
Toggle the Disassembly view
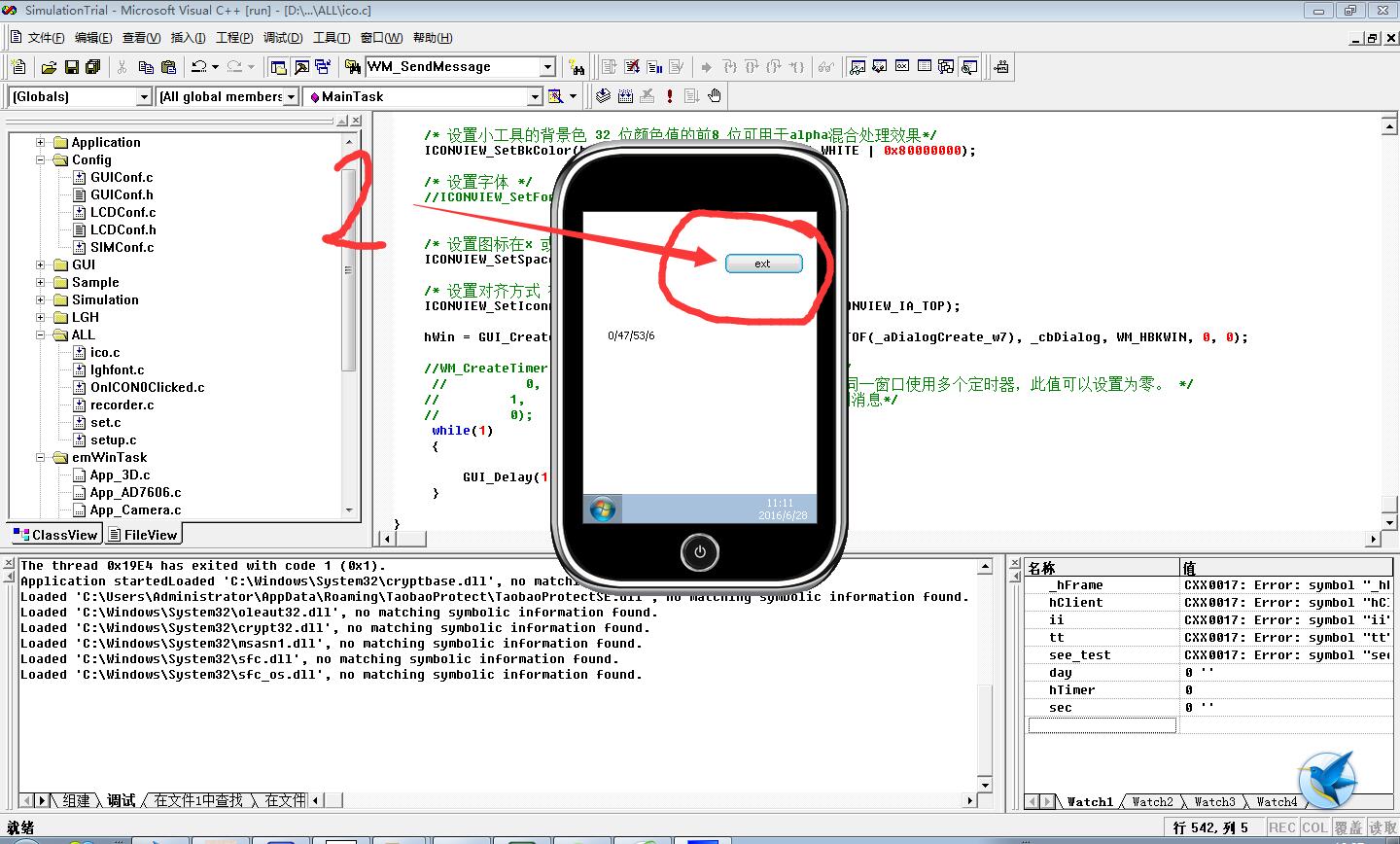tap(969, 67)
